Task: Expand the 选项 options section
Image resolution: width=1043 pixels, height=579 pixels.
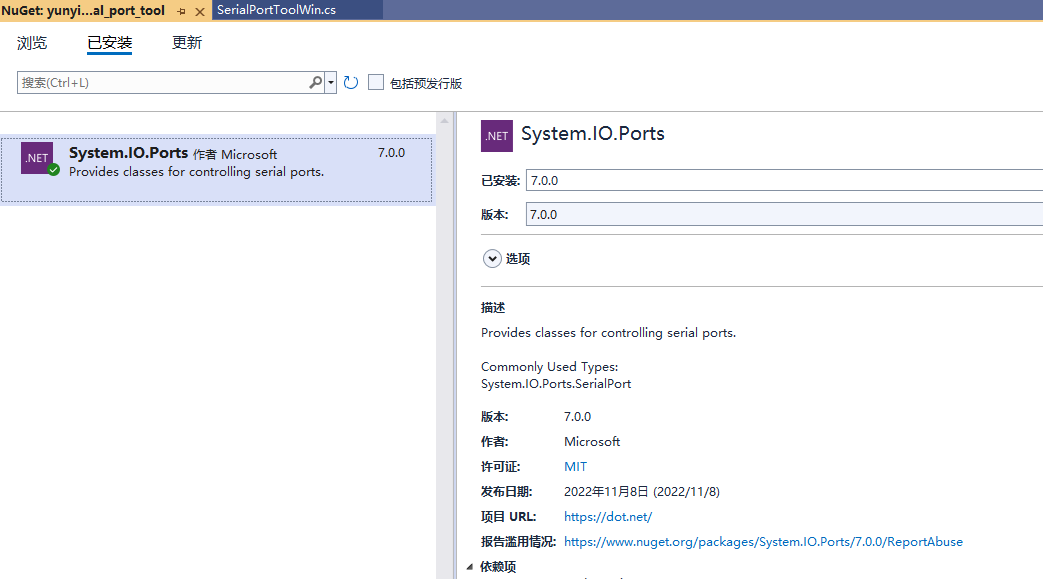Action: pyautogui.click(x=492, y=259)
